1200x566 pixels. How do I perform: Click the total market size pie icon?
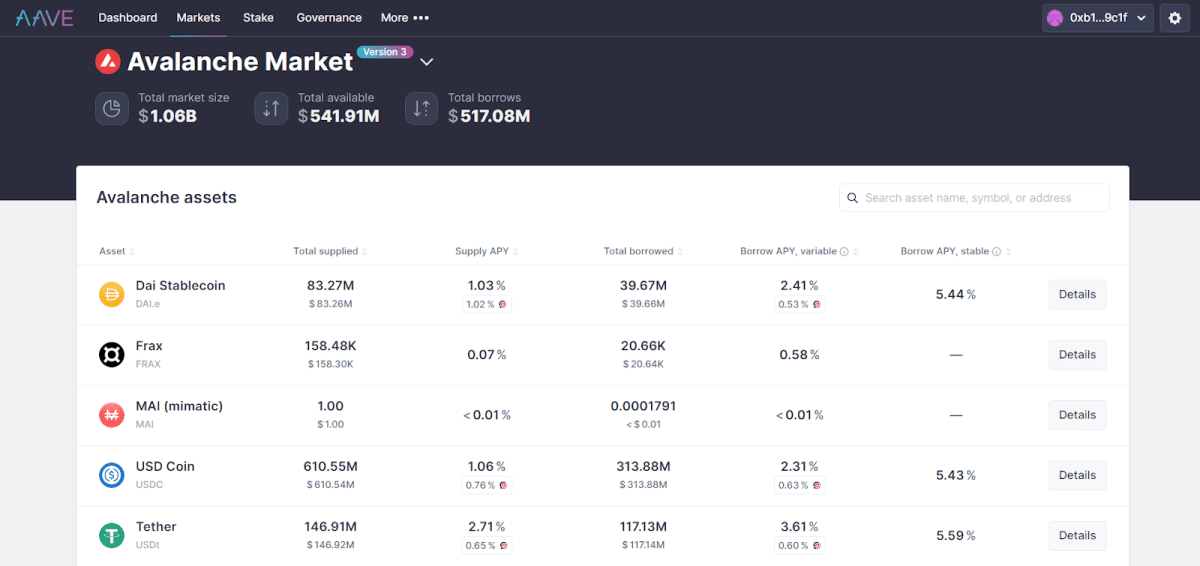(x=112, y=108)
